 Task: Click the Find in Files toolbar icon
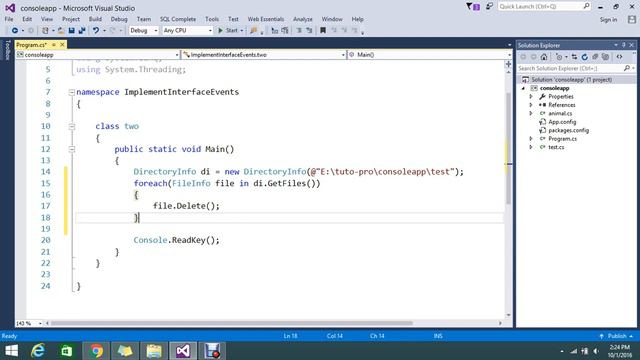[x=254, y=31]
